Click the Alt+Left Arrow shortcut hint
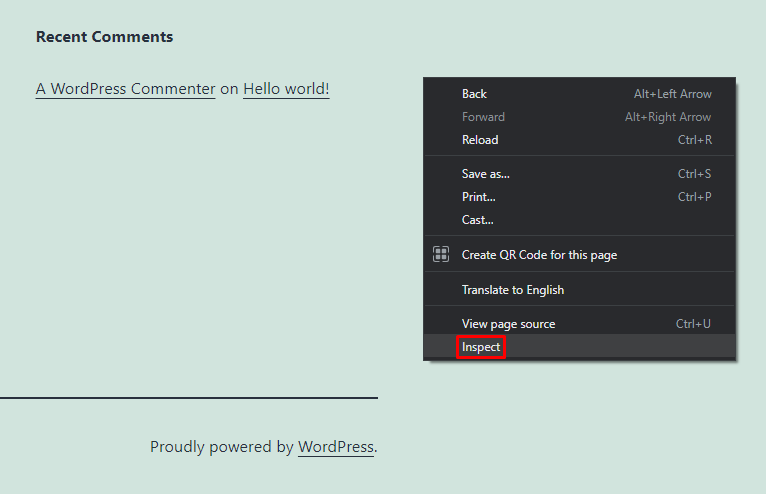 pyautogui.click(x=672, y=94)
